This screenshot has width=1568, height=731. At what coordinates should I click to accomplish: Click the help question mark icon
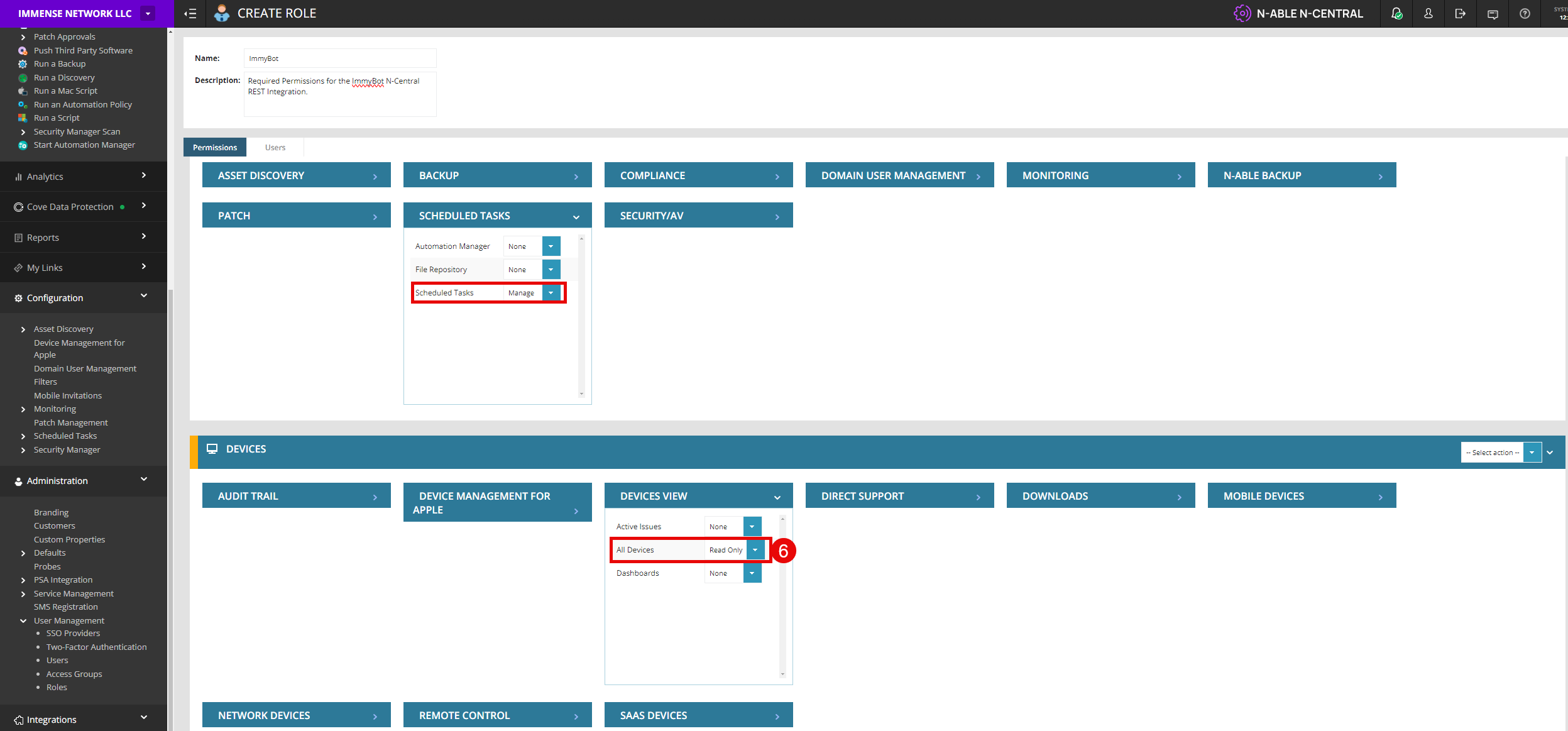[1525, 13]
